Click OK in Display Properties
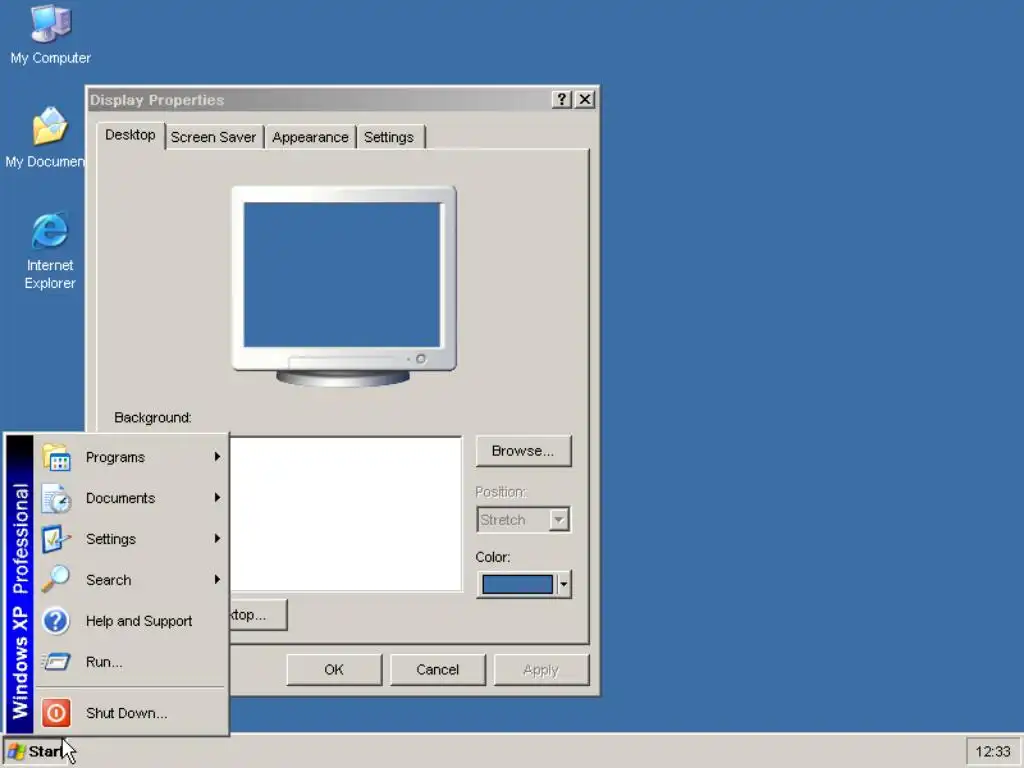 pyautogui.click(x=334, y=669)
